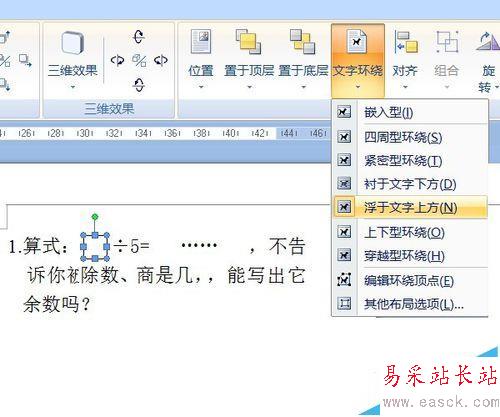Viewport: 500px width, 417px height.
Task: Click the icon beside 四周型环绕
Action: [344, 137]
